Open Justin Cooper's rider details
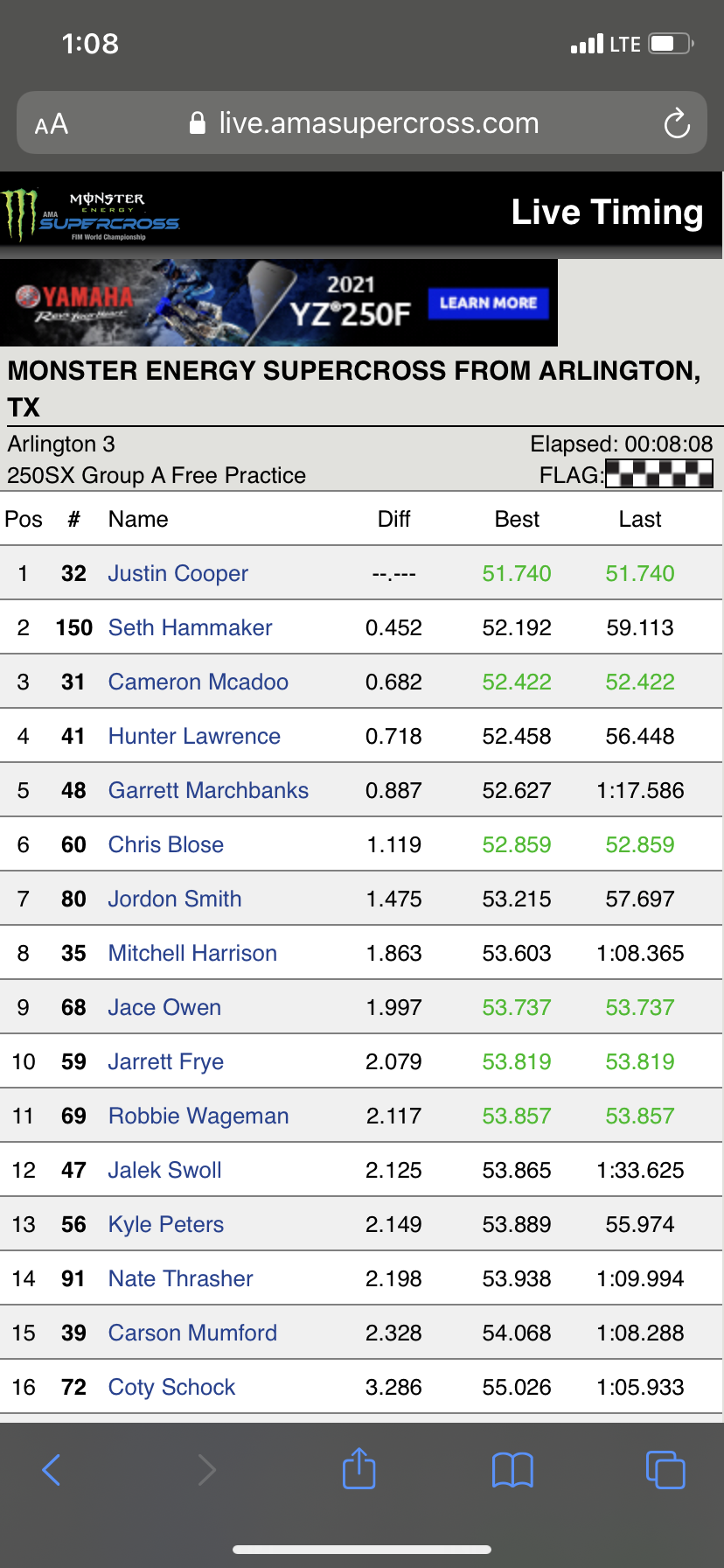724x1568 pixels. [178, 573]
